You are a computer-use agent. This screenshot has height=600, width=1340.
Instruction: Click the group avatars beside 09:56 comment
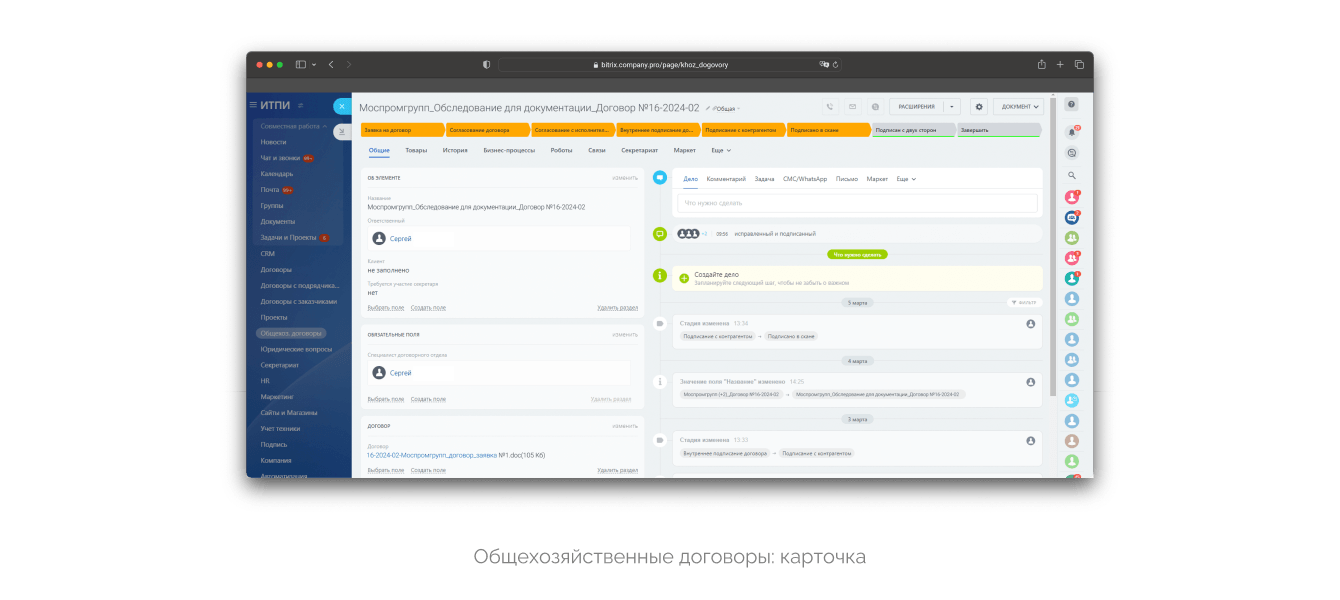[688, 233]
